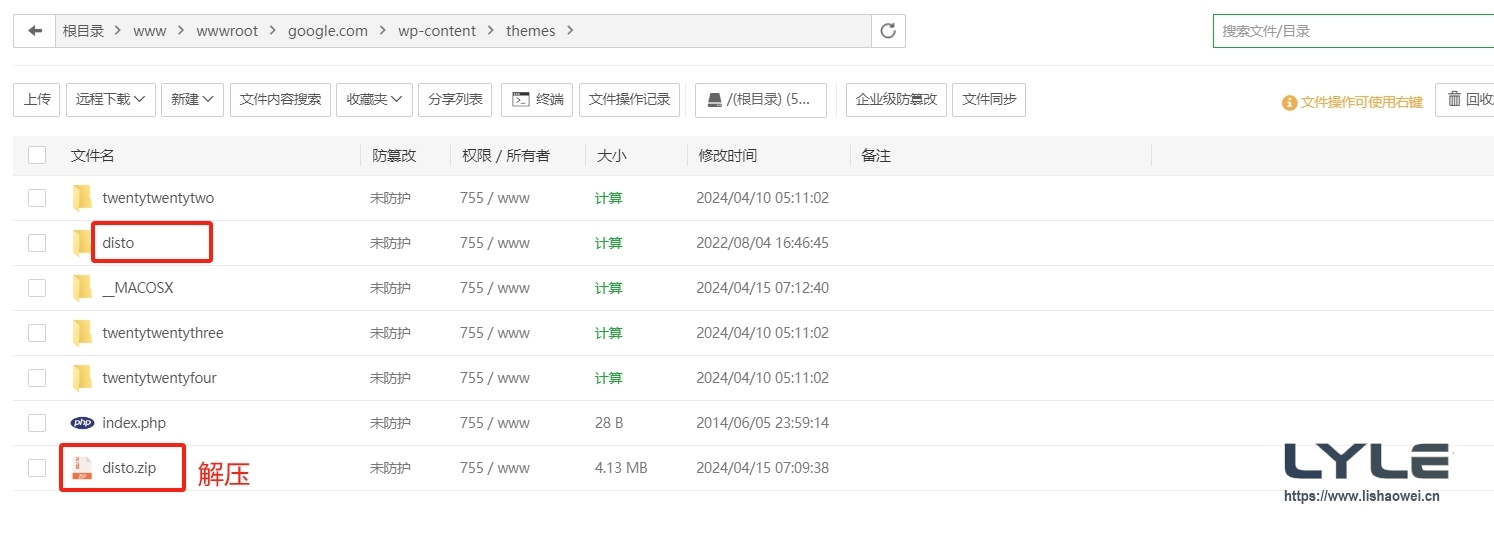Viewport: 1494px width, 537px height.
Task: Check the box for disto.zip
Action: click(x=37, y=468)
